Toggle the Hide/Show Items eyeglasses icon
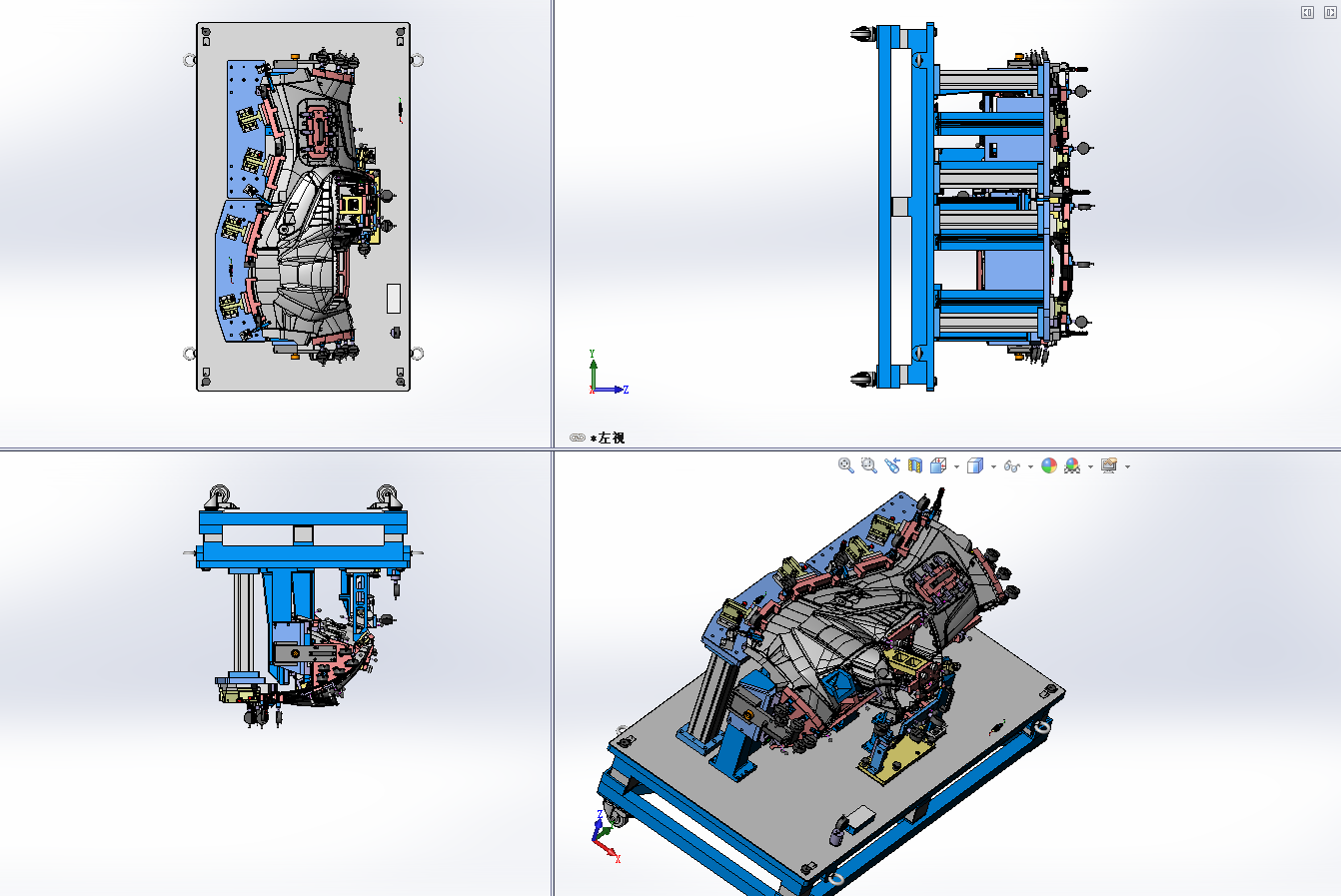The width and height of the screenshot is (1341, 896). coord(1011,465)
